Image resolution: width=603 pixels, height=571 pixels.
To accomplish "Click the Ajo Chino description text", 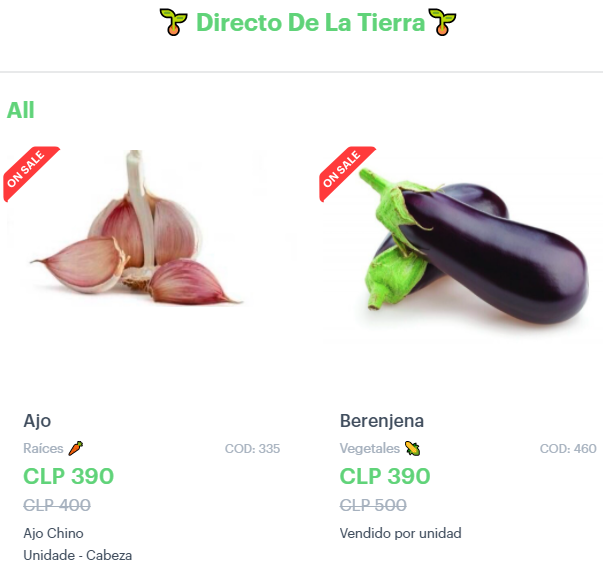I will tap(53, 533).
